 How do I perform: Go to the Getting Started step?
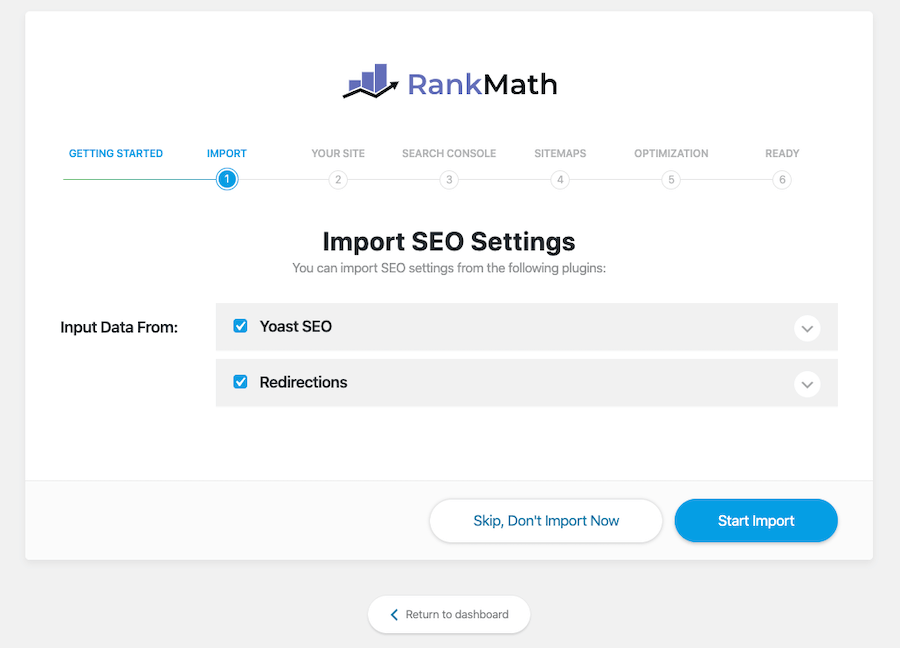pyautogui.click(x=116, y=153)
